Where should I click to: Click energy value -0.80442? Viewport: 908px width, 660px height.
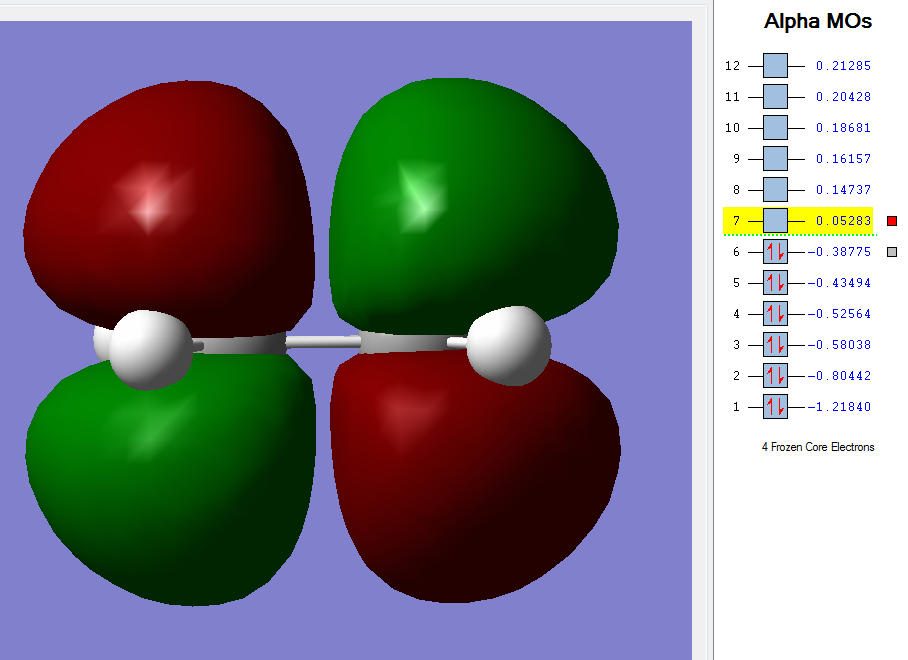[839, 376]
